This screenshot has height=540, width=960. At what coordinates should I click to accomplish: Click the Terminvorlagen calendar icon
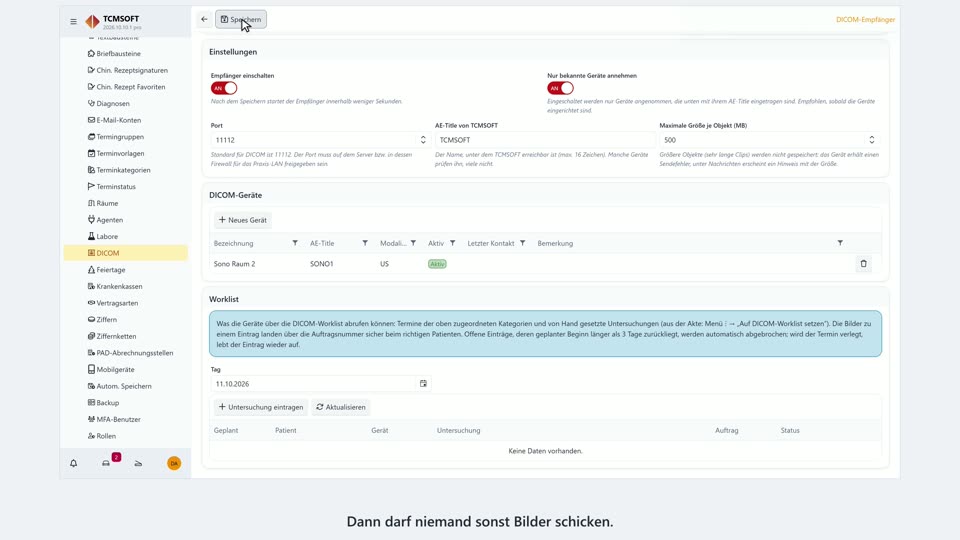click(91, 153)
